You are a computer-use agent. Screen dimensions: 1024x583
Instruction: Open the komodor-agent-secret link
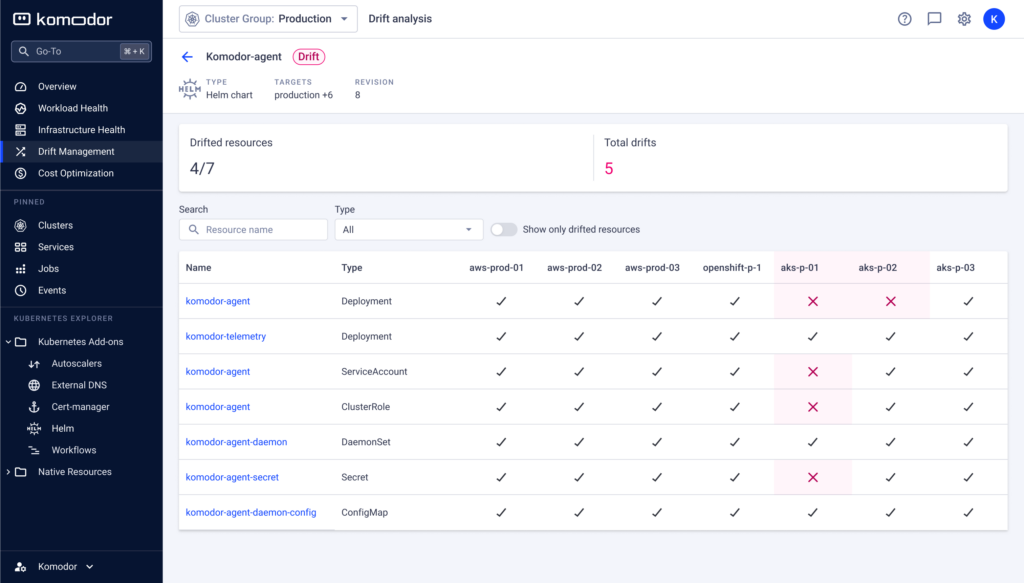(232, 477)
